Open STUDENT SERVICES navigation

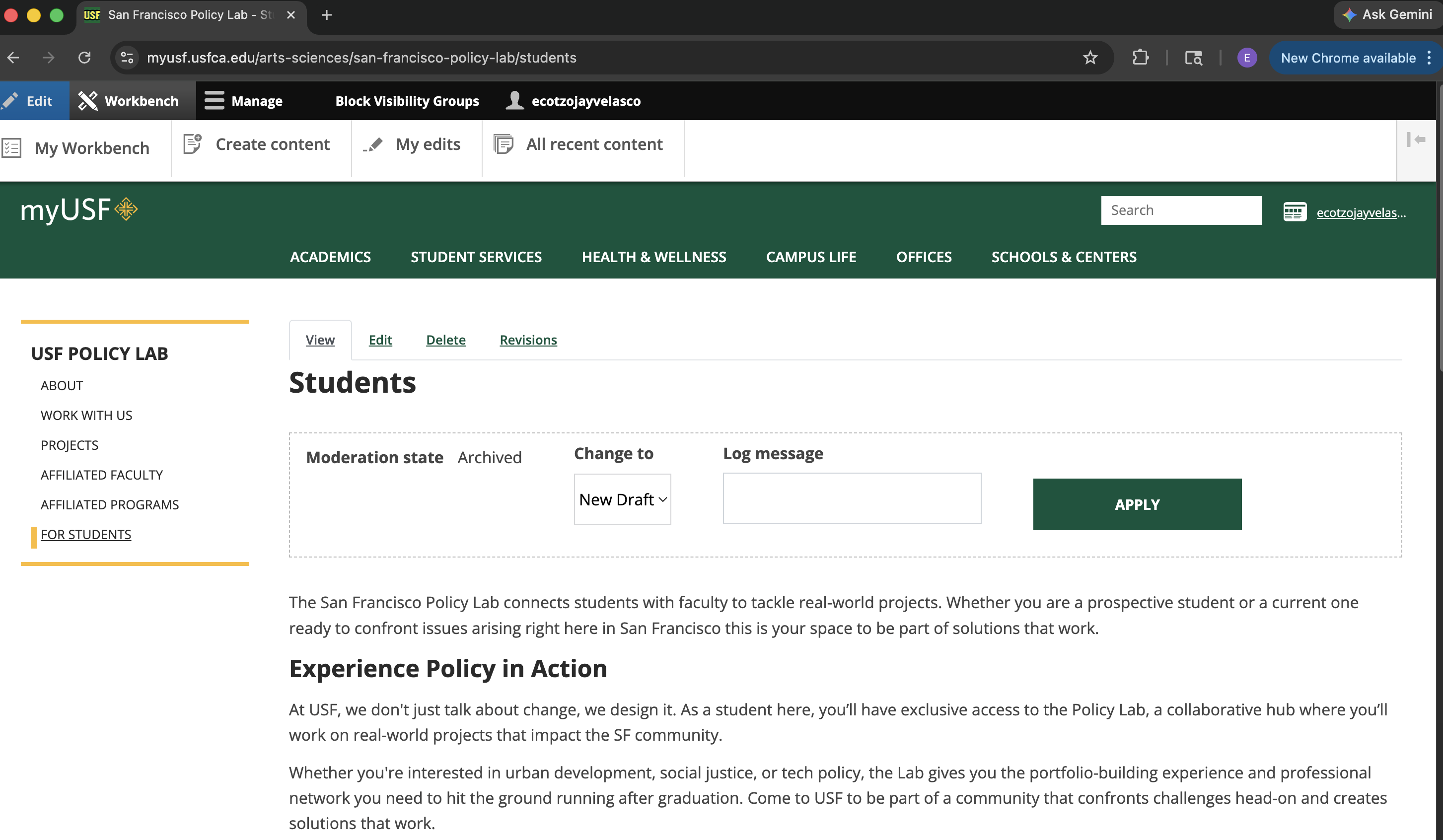point(476,257)
